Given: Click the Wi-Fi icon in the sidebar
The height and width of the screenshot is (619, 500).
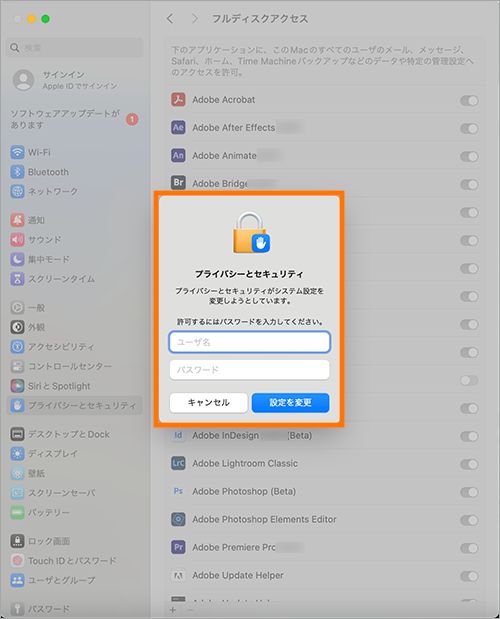Looking at the screenshot, I should pyautogui.click(x=17, y=152).
